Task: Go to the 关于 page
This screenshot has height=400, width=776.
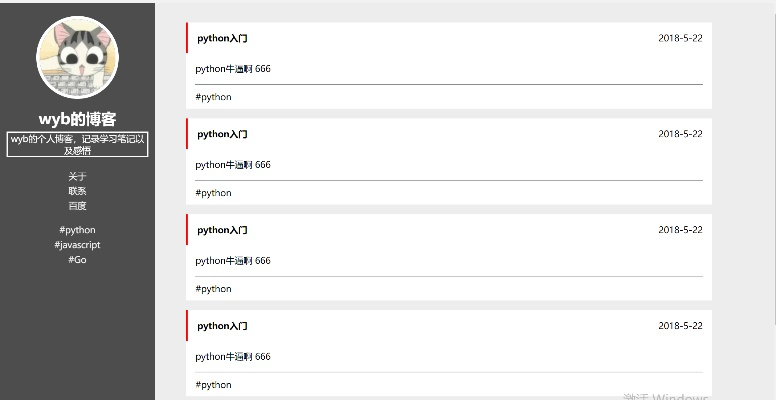Action: click(77, 176)
